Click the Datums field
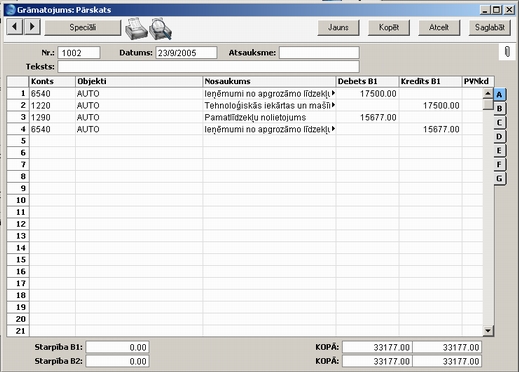 tap(186, 53)
